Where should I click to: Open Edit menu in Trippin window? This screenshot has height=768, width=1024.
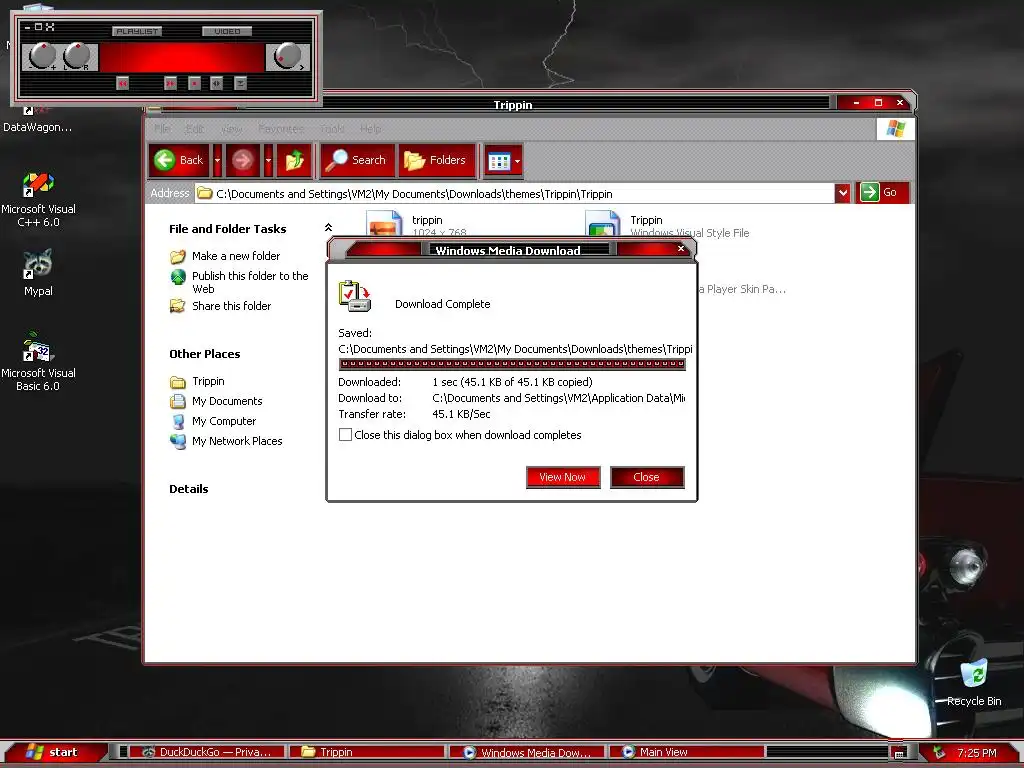pos(195,129)
